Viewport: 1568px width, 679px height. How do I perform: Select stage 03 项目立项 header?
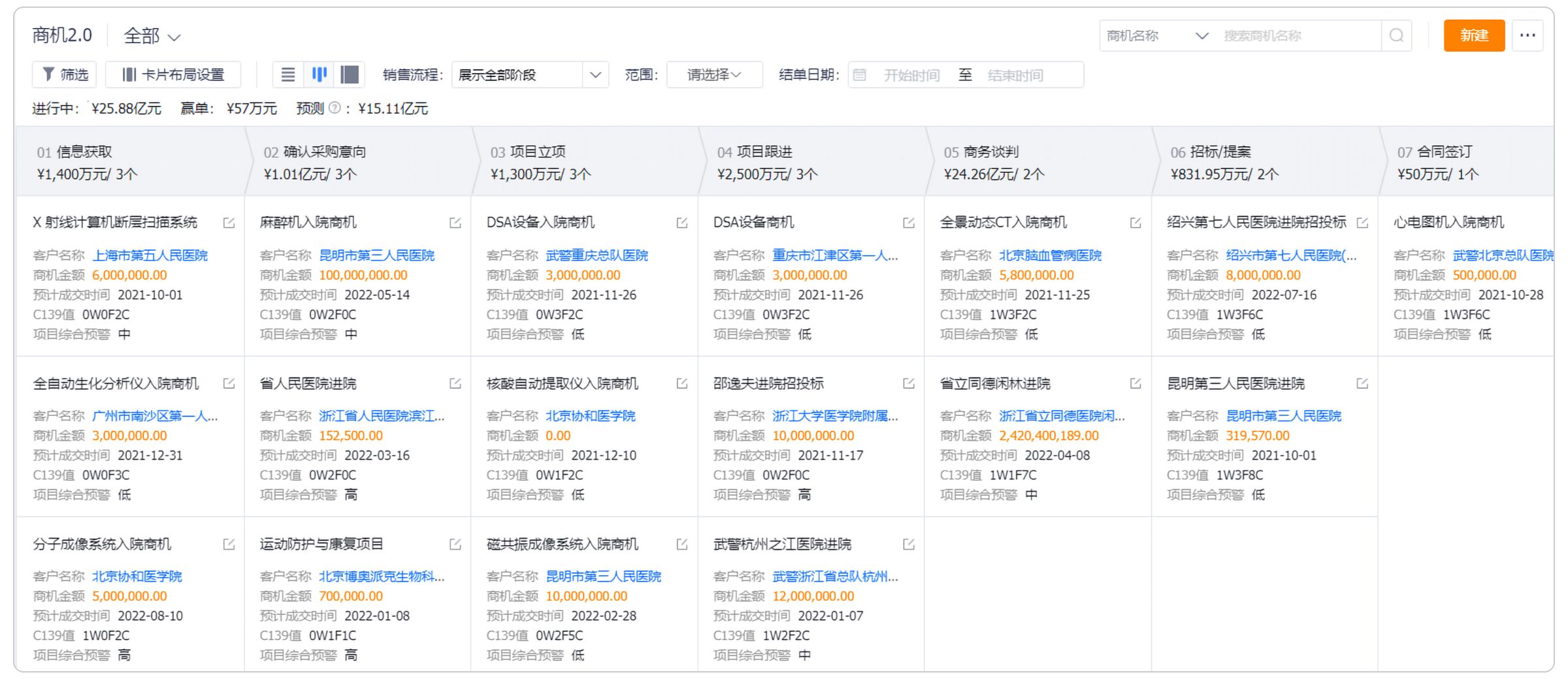click(x=585, y=162)
